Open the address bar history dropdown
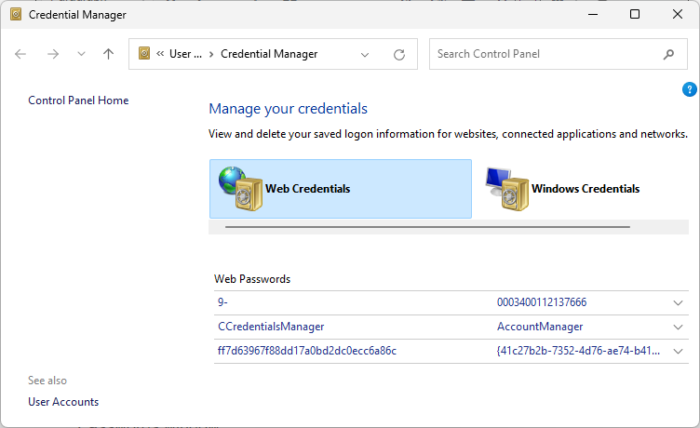 tap(365, 54)
